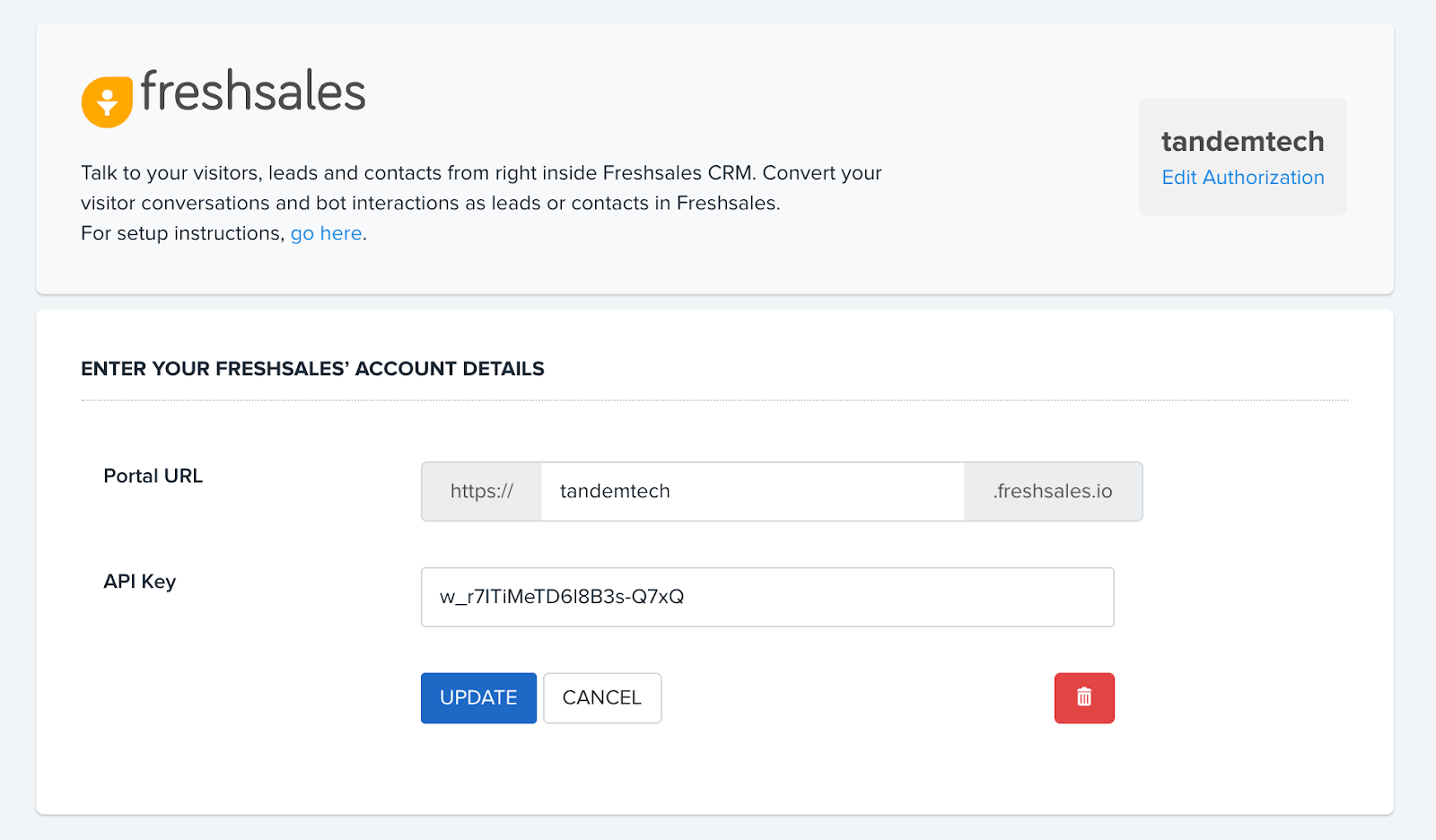Open the 'go here' setup instructions link
Image resolution: width=1436 pixels, height=840 pixels.
326,233
